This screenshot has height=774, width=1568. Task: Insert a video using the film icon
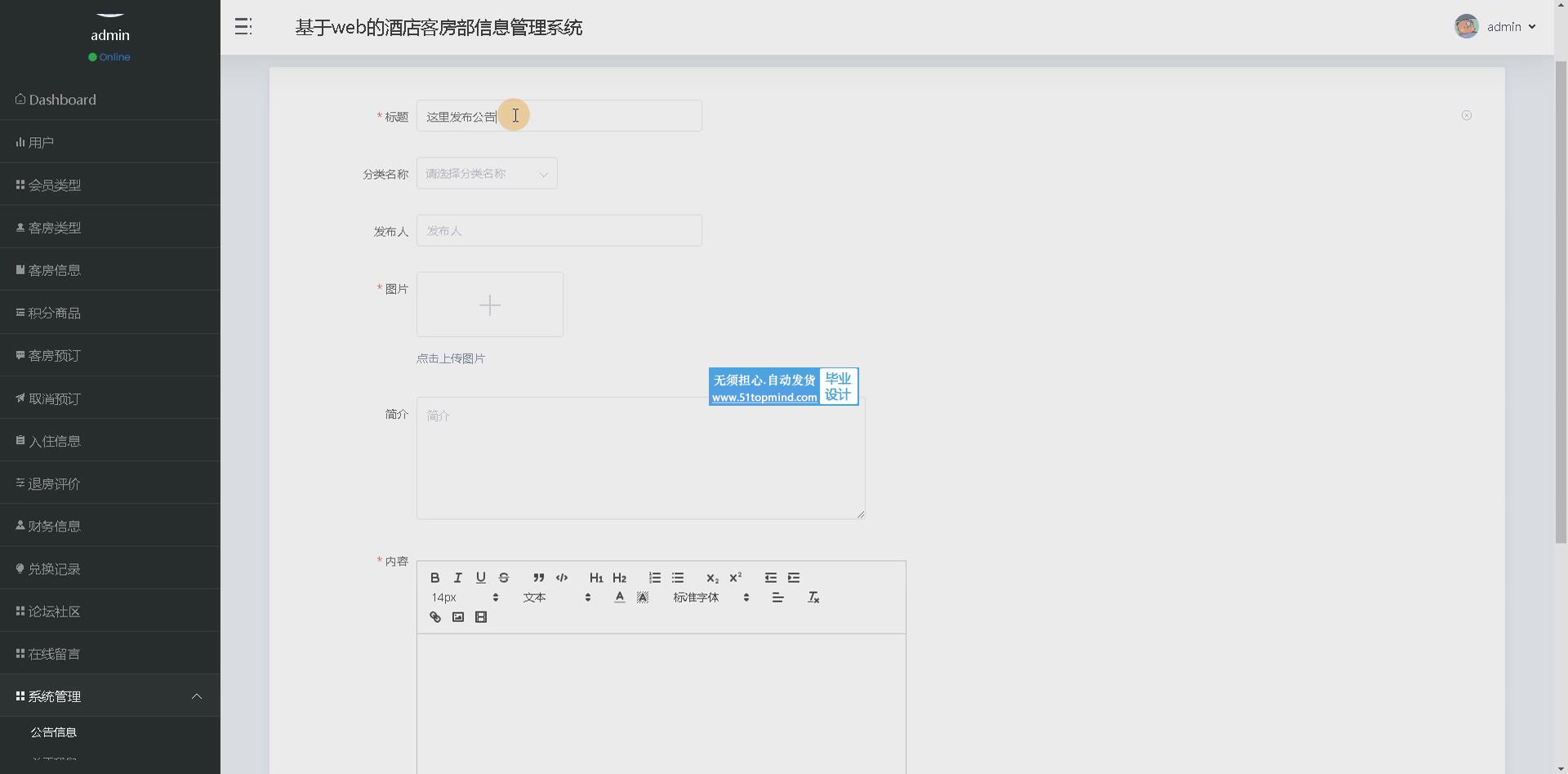coord(481,617)
